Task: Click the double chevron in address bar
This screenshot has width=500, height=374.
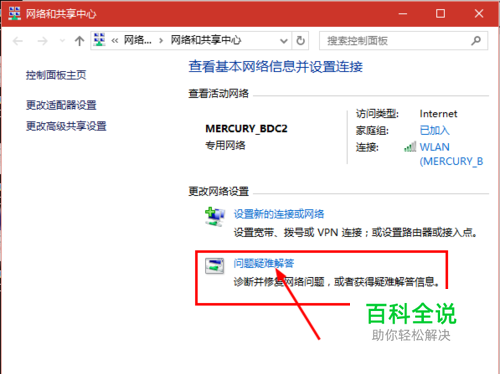Action: (115, 41)
